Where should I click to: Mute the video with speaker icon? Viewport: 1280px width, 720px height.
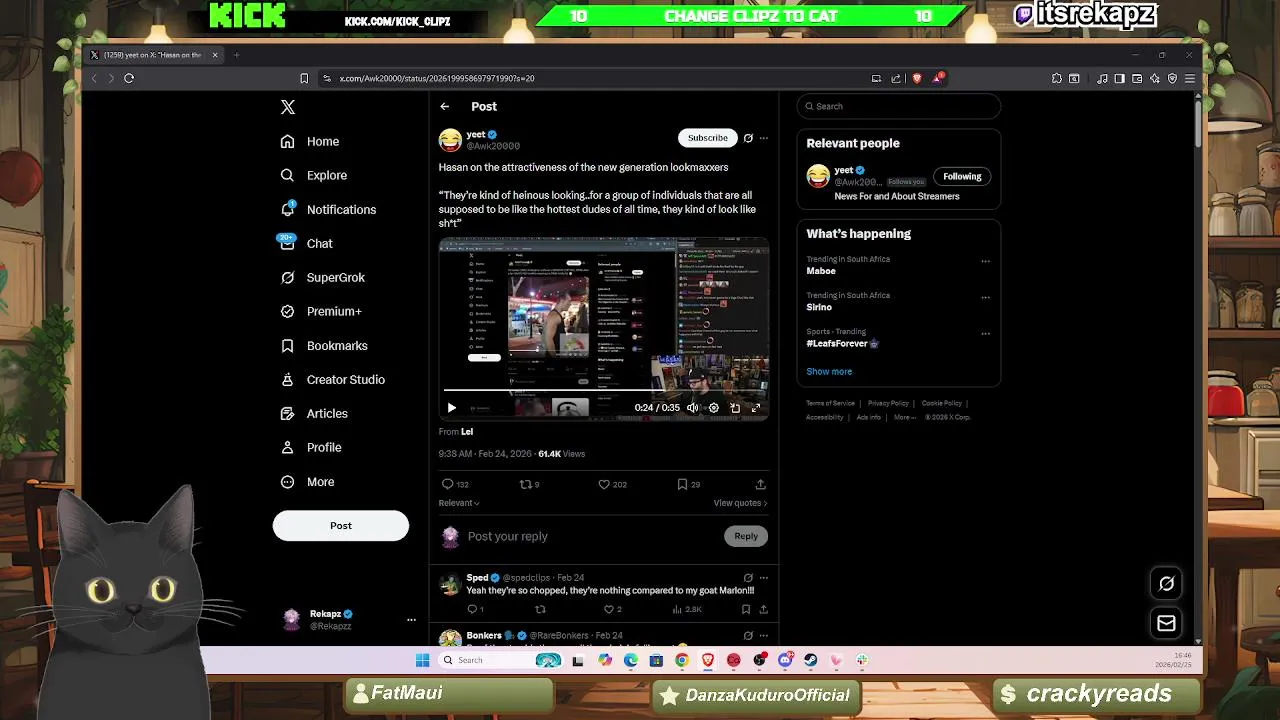pyautogui.click(x=692, y=408)
